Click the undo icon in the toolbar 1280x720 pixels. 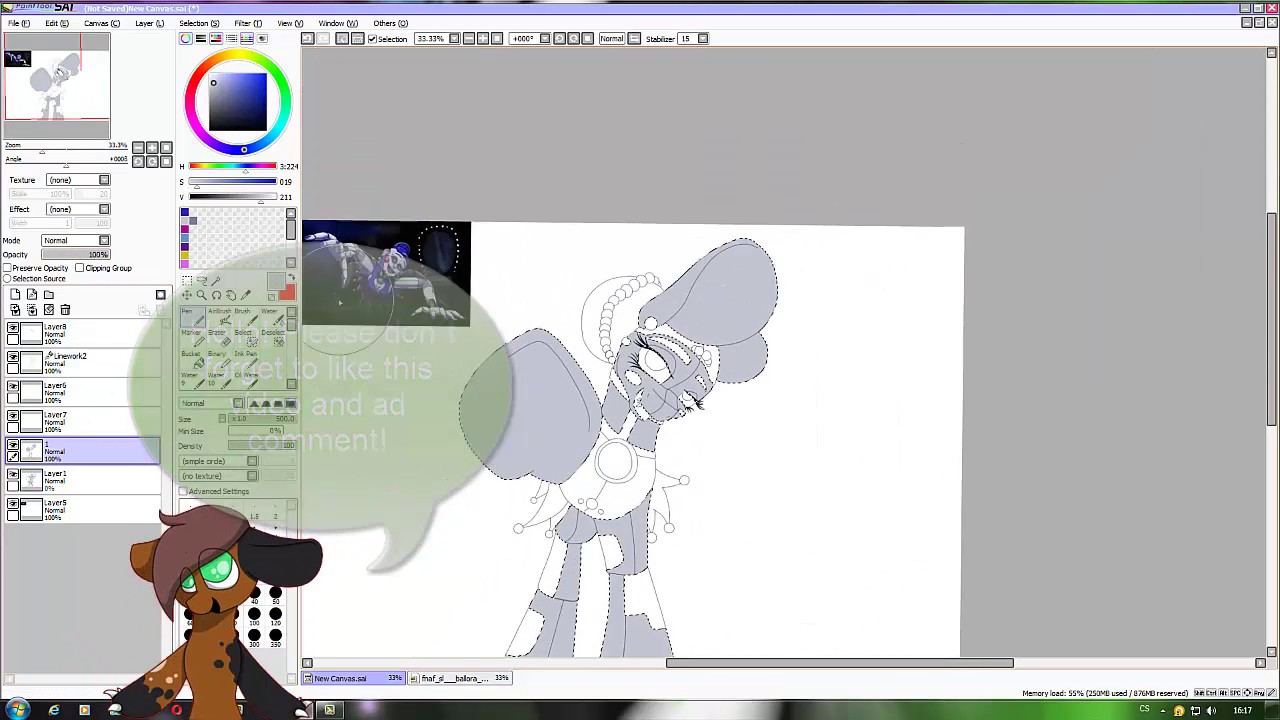click(x=308, y=38)
